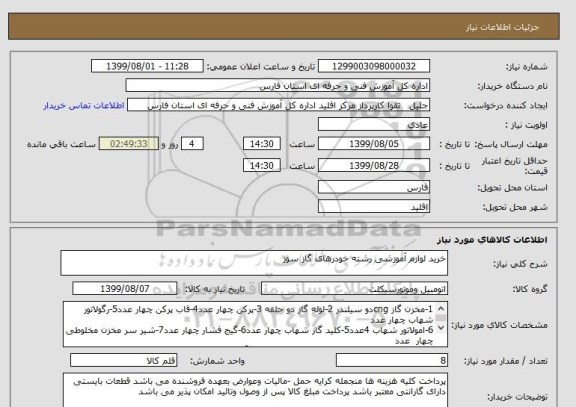Image resolution: width=576 pixels, height=407 pixels.
Task: Open the buyer contact information link
Action: coord(84,106)
